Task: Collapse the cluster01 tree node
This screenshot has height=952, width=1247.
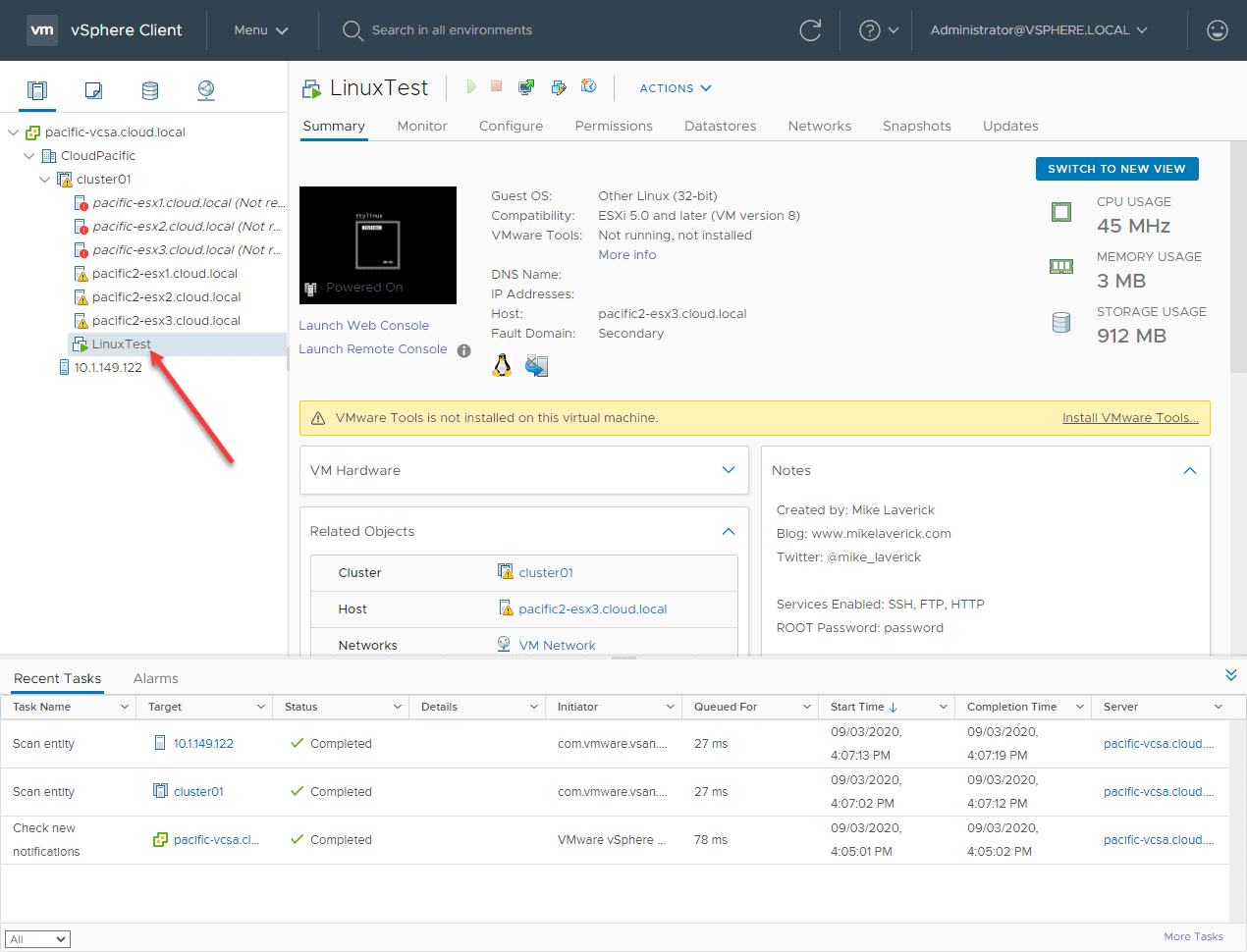Action: coord(44,180)
